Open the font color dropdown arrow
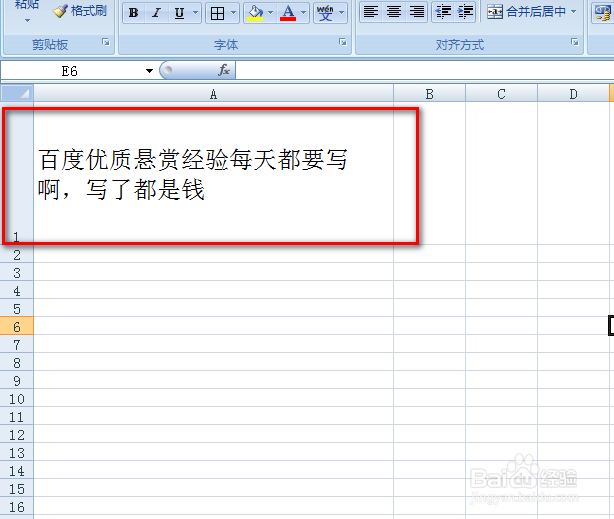This screenshot has width=614, height=519. (x=303, y=13)
